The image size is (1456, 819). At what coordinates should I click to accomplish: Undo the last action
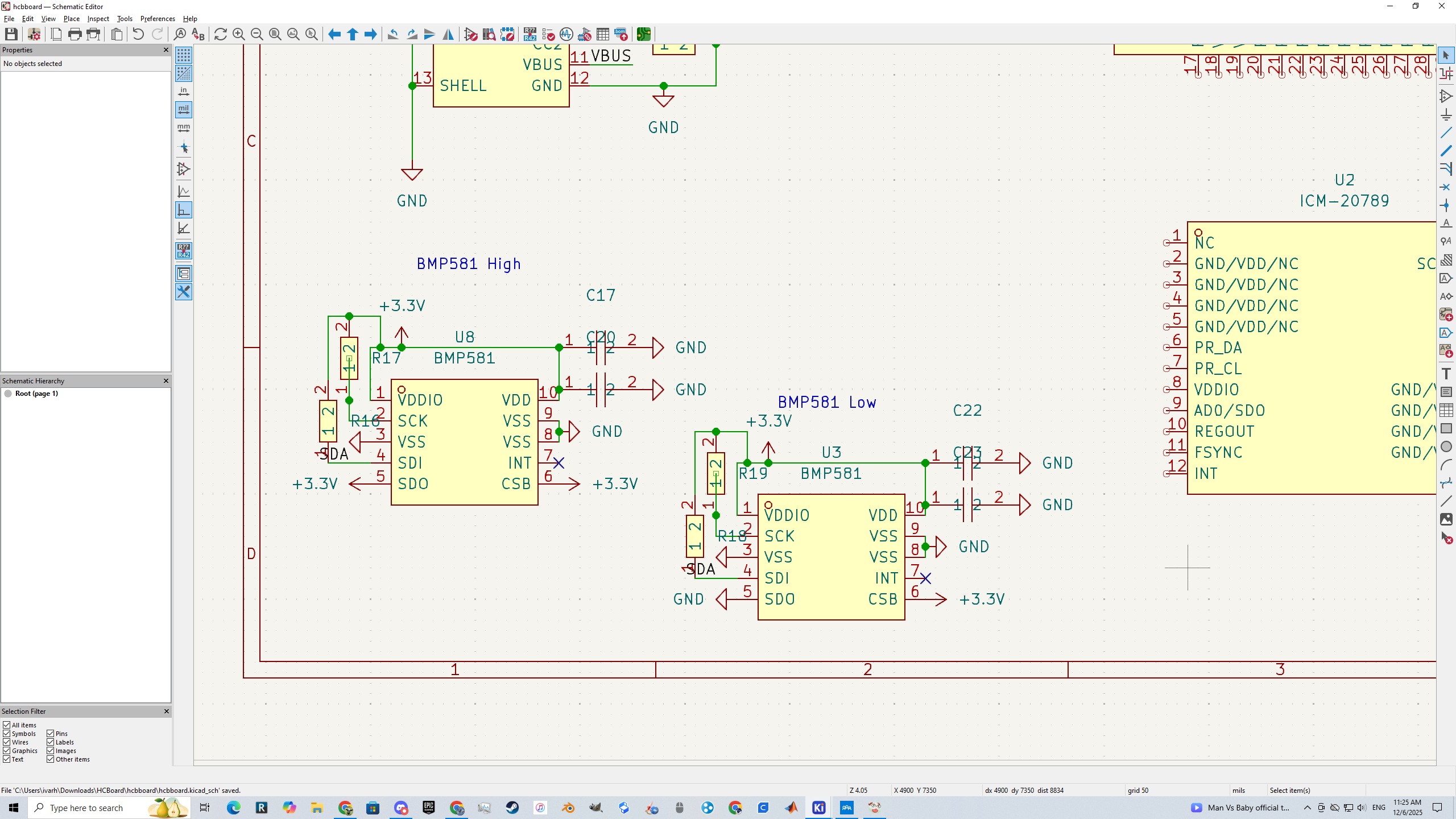(138, 34)
